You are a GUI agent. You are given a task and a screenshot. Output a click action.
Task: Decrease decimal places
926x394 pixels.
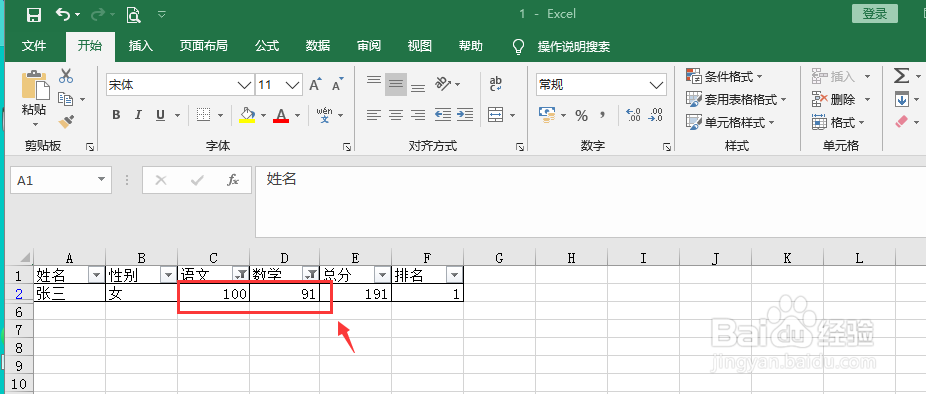[x=655, y=115]
